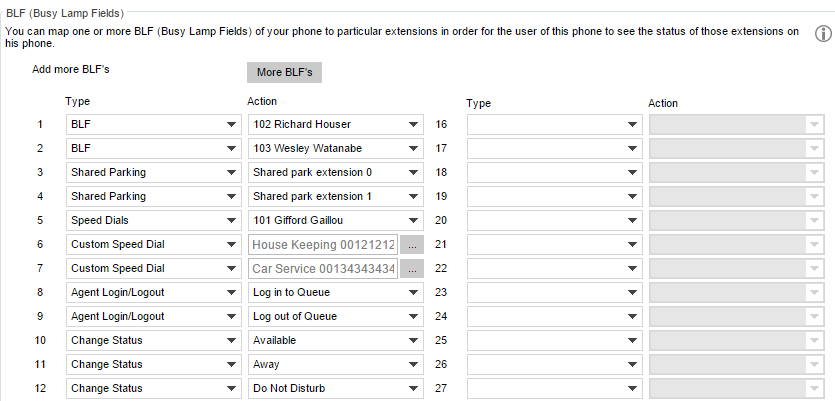Open the Away status dropdown

point(336,364)
